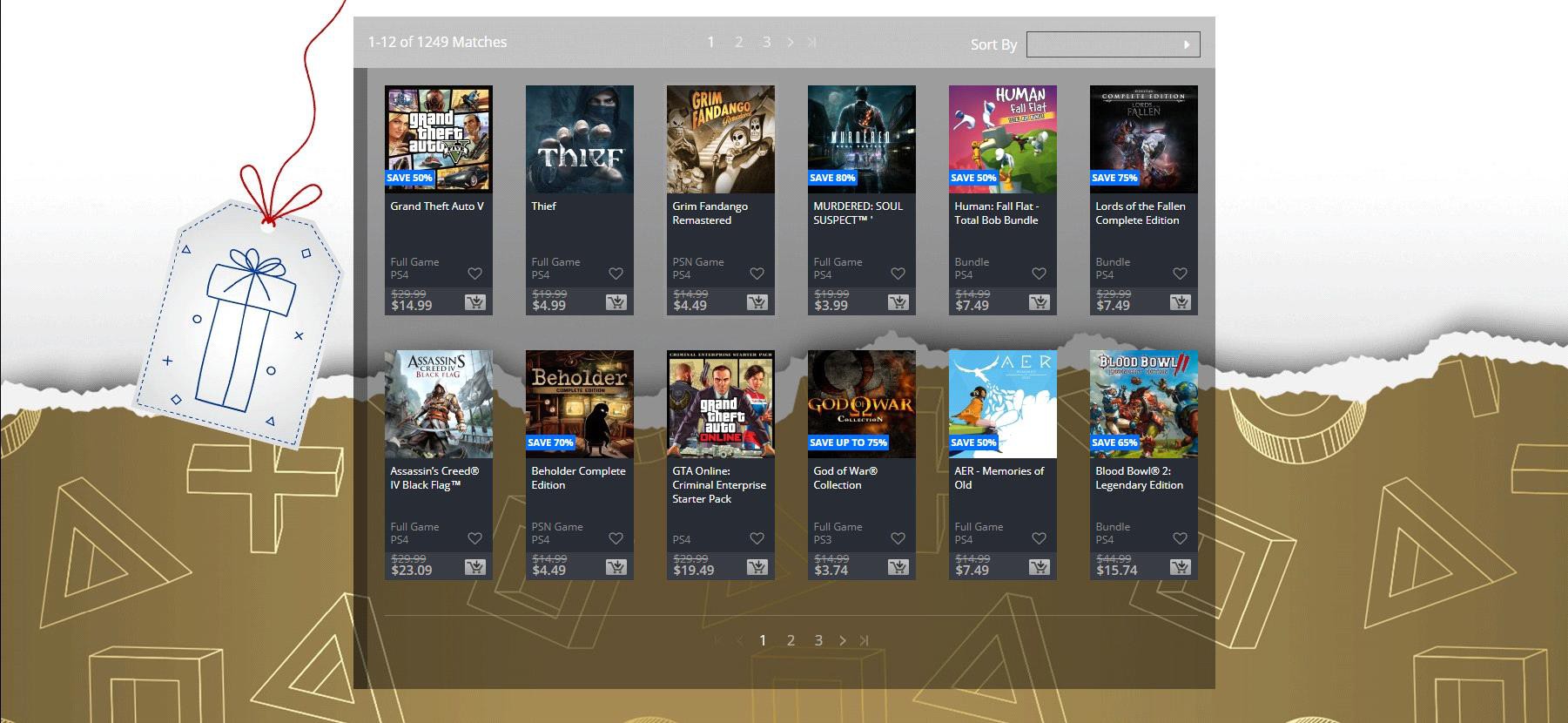Jump to last page in bottom pagination
The height and width of the screenshot is (723, 1568).
[x=864, y=640]
